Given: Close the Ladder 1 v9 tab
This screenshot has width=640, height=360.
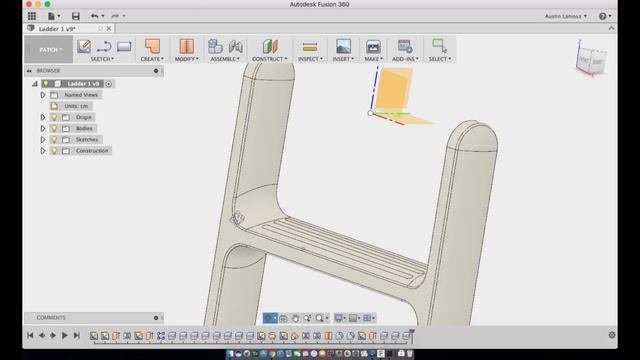Looking at the screenshot, I should [x=109, y=29].
